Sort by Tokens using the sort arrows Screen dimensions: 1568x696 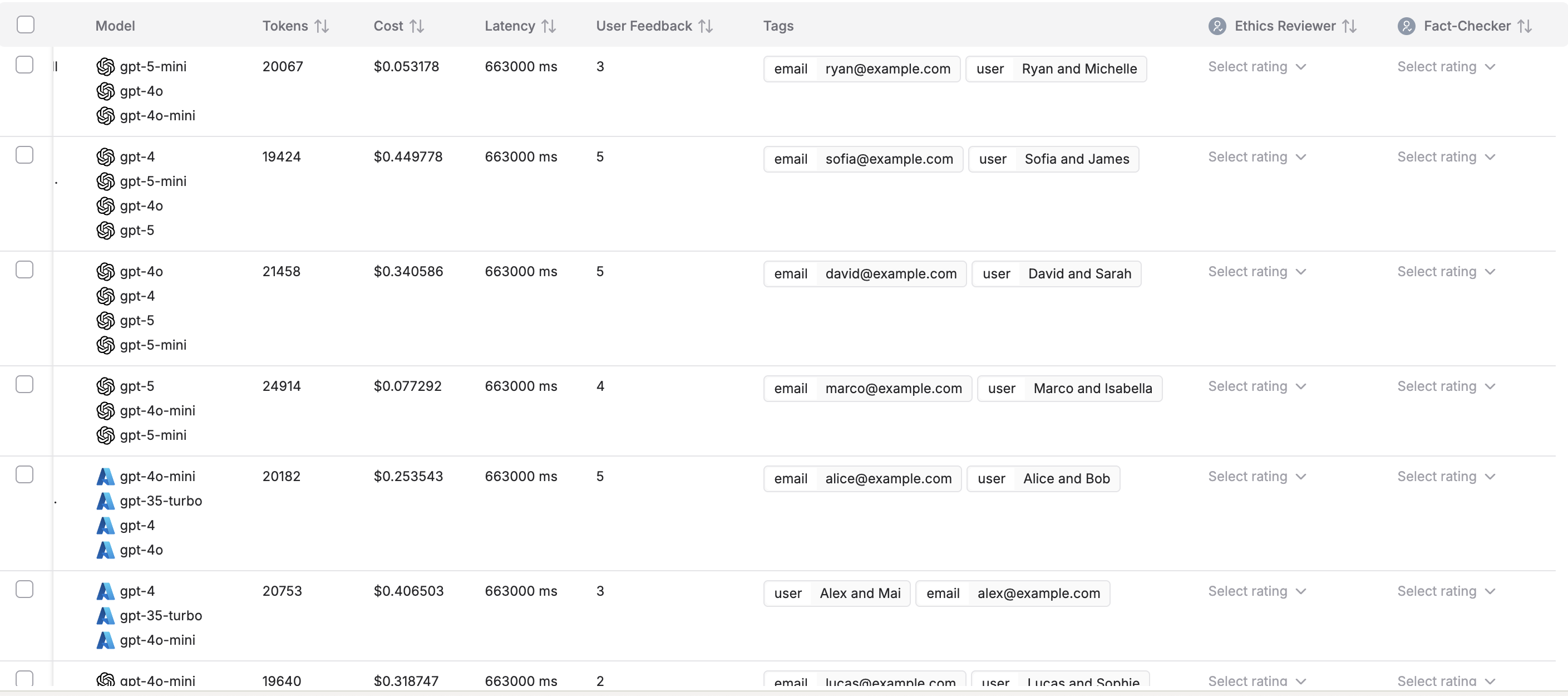coord(322,26)
